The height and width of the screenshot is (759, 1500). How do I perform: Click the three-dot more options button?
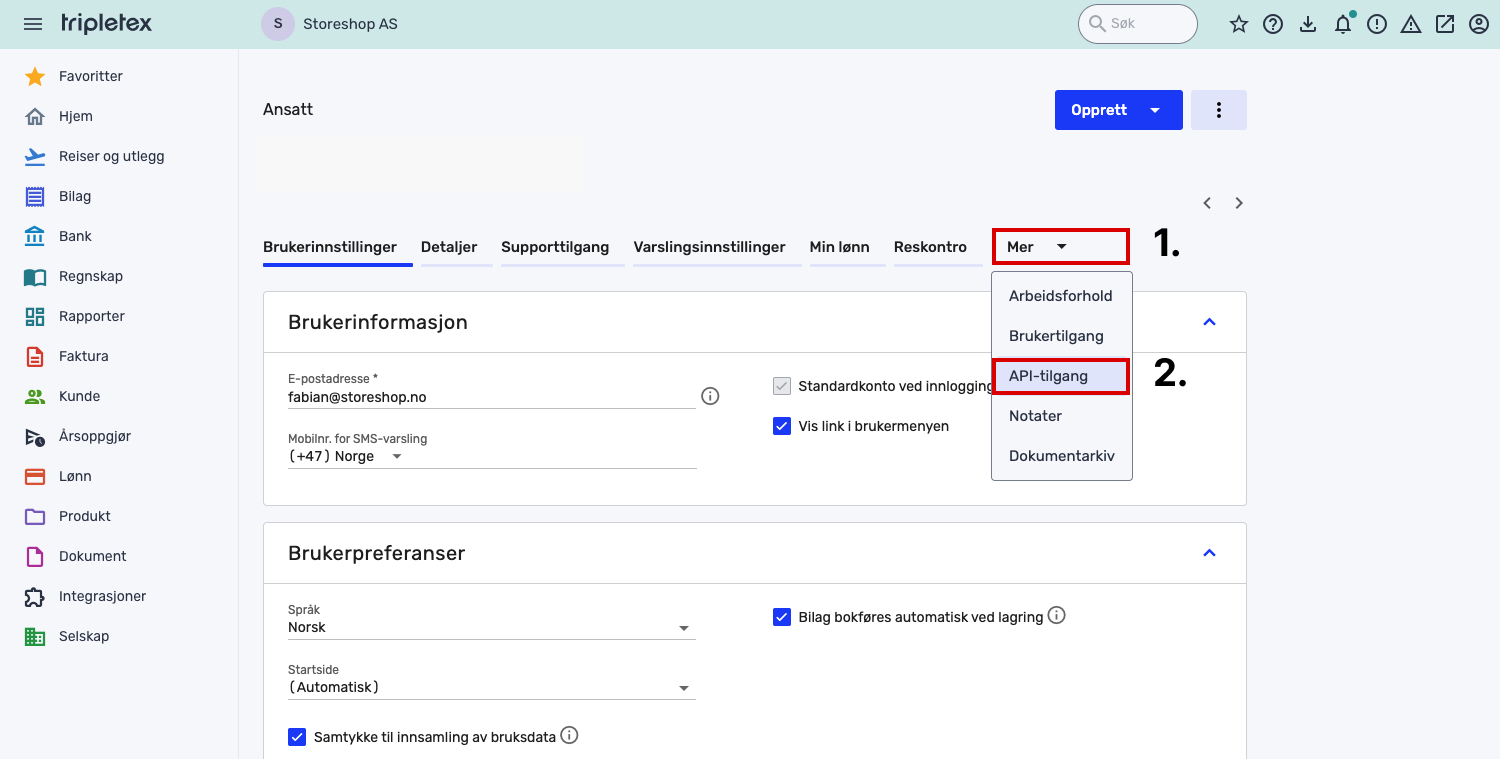point(1218,110)
